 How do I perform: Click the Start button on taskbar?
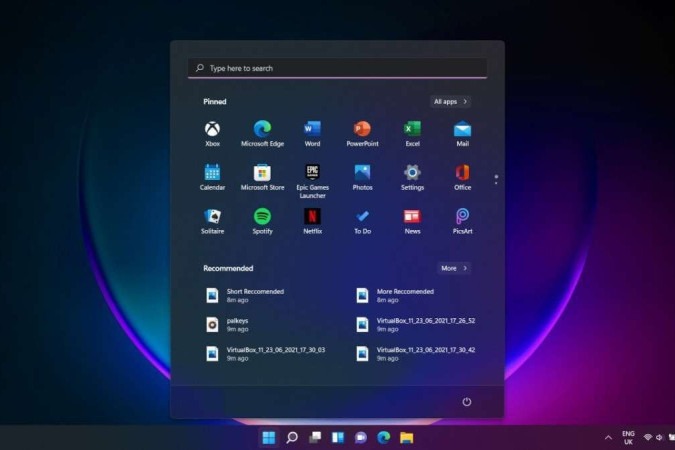[269, 438]
